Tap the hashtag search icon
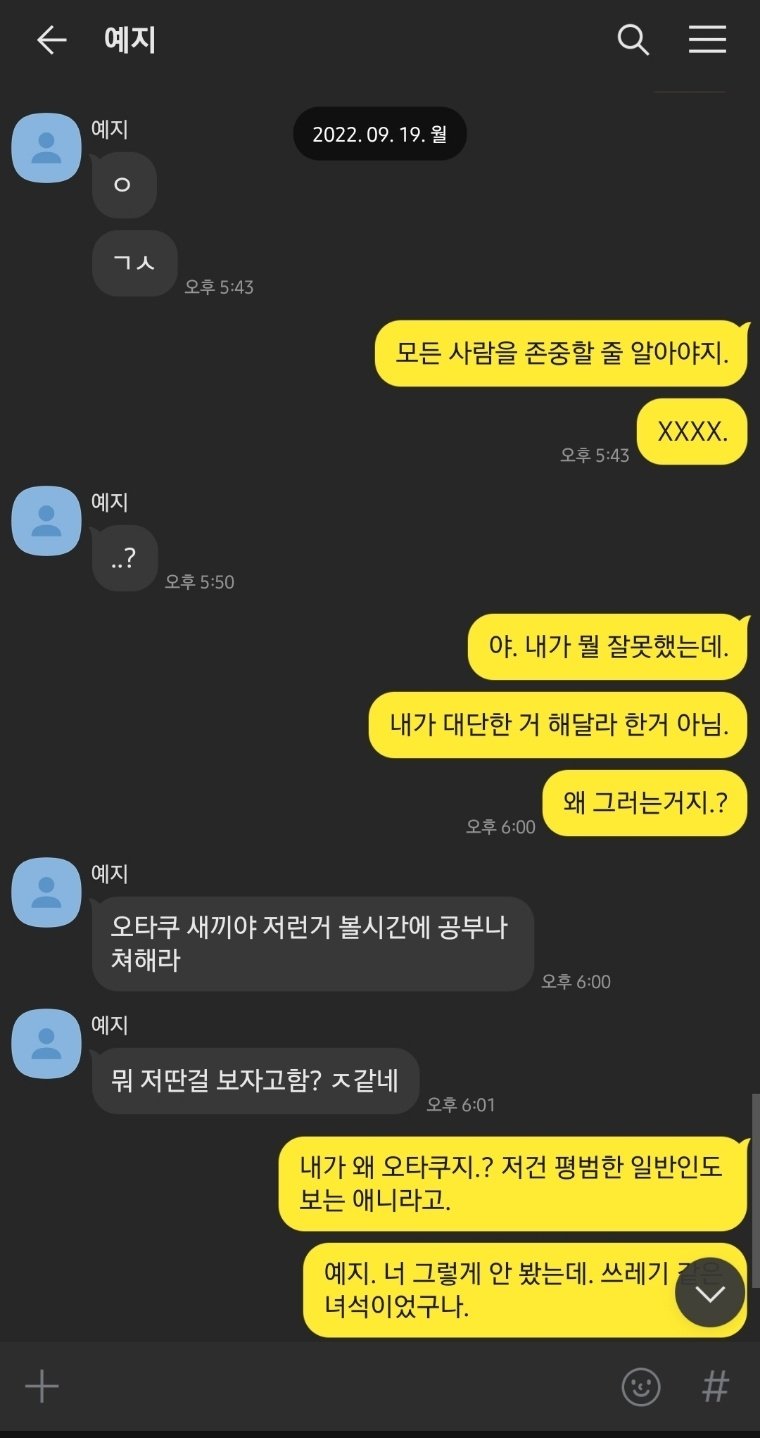 point(715,1387)
